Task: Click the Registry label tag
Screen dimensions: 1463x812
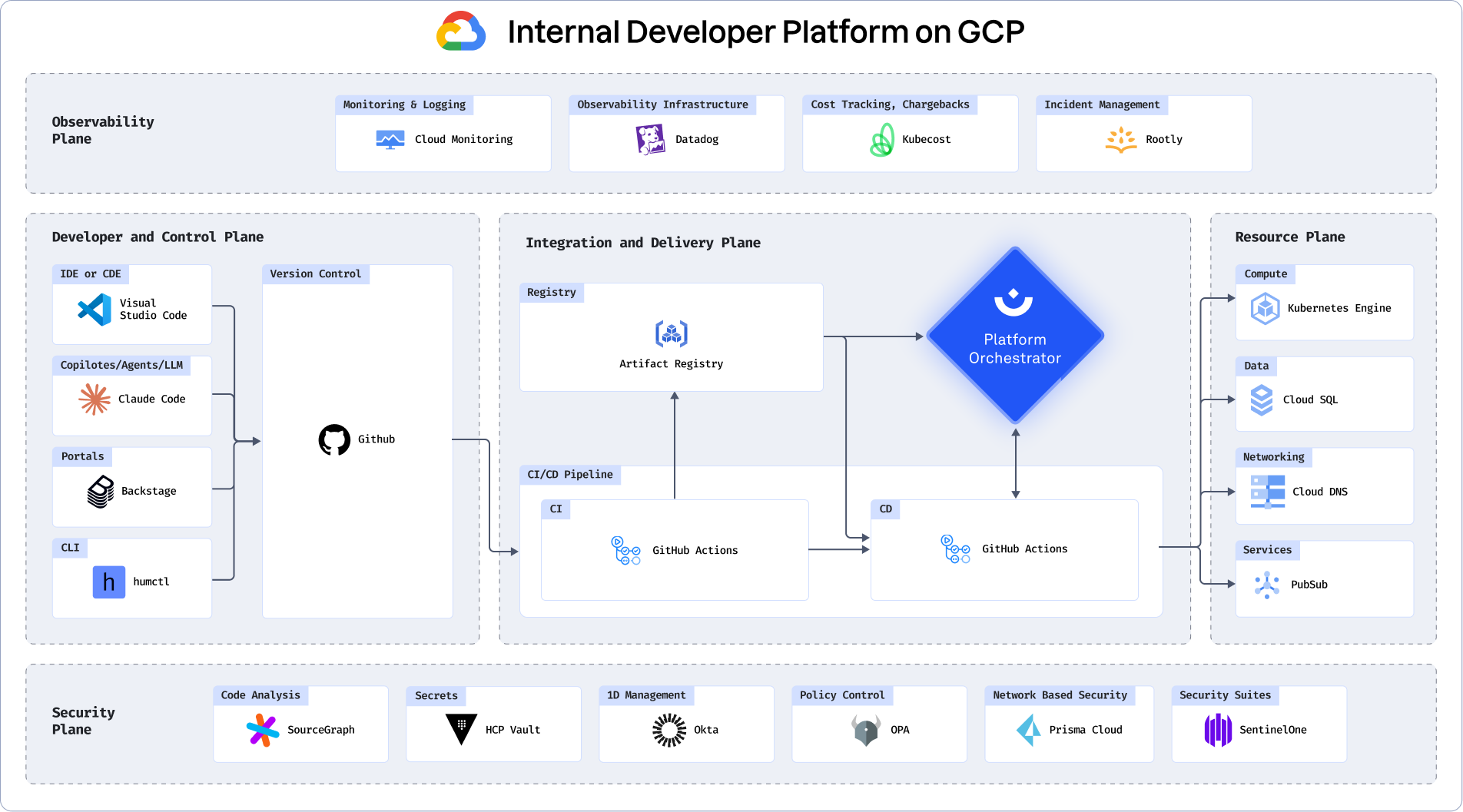Action: point(552,293)
